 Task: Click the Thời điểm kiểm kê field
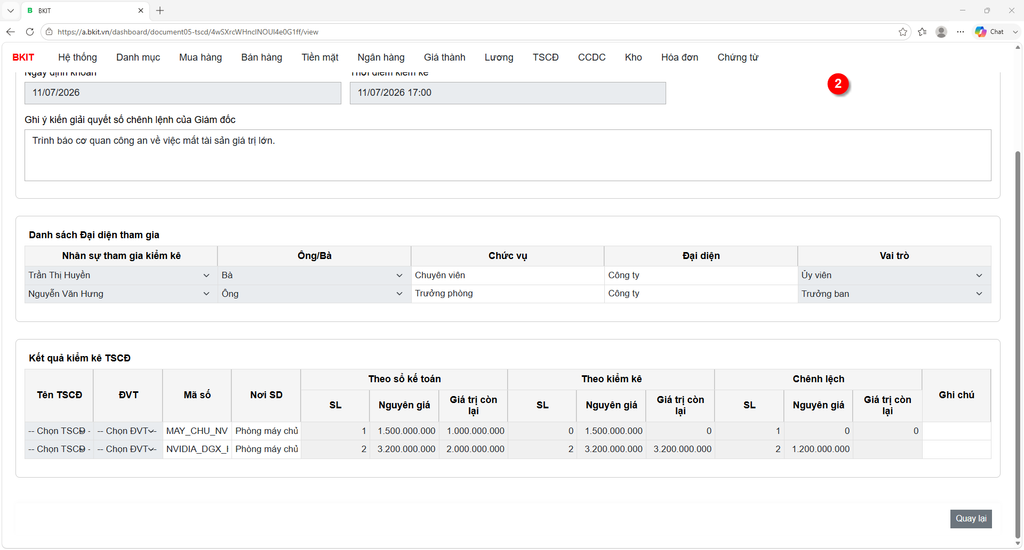point(507,93)
